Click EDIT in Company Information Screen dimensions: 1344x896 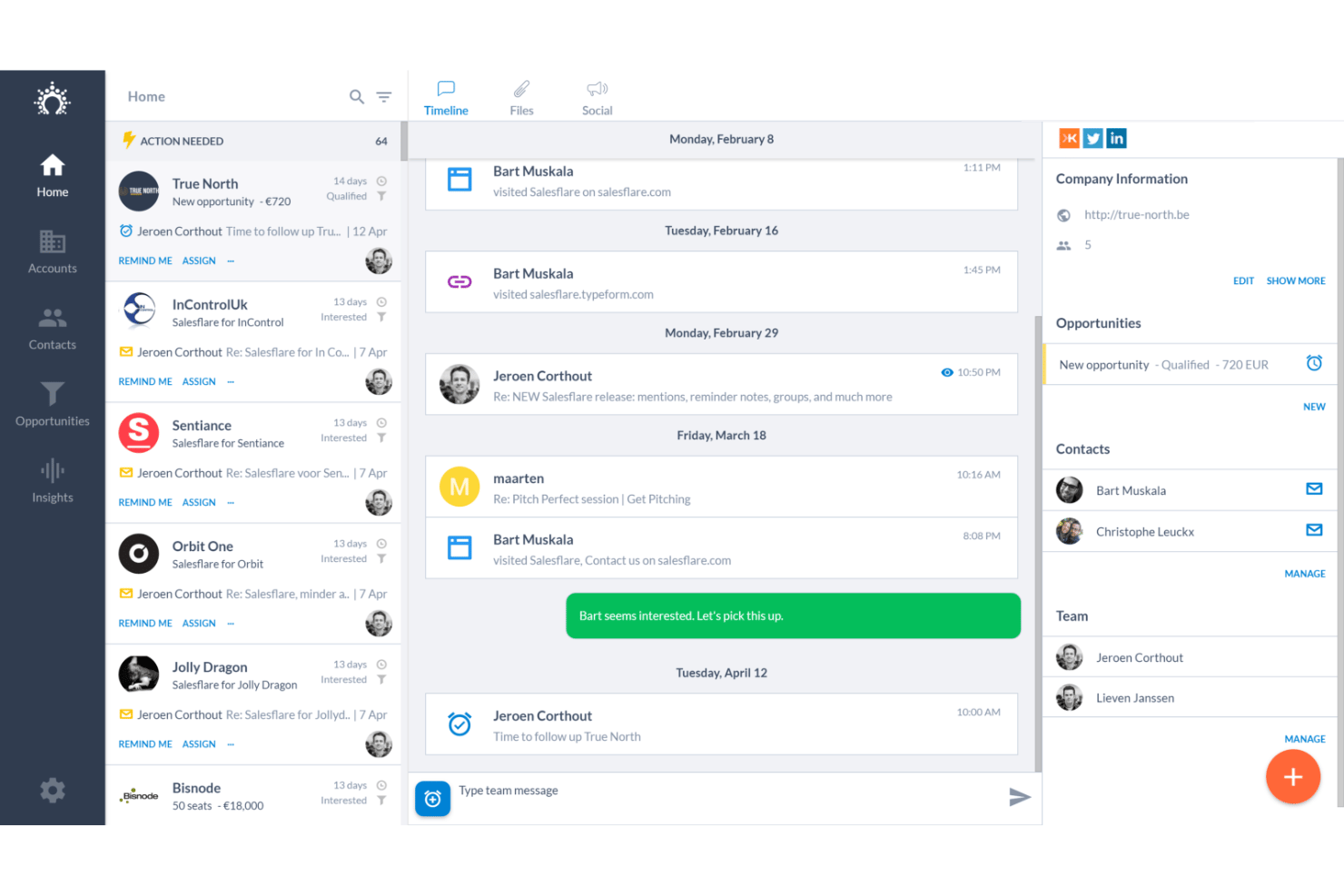[1243, 281]
